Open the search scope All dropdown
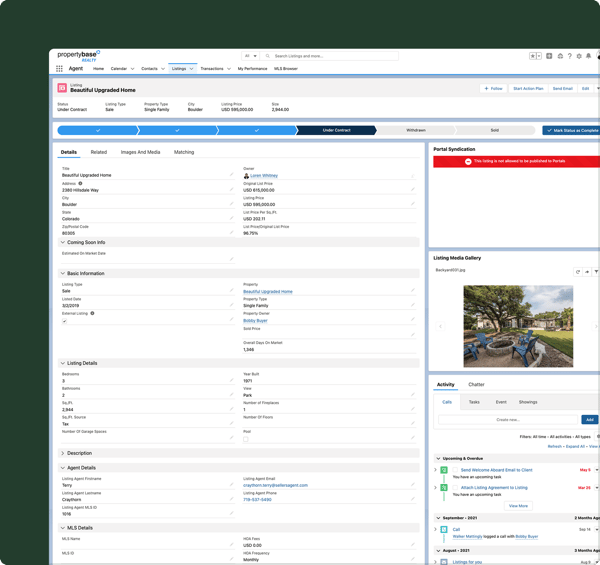This screenshot has height=565, width=600. tap(251, 56)
